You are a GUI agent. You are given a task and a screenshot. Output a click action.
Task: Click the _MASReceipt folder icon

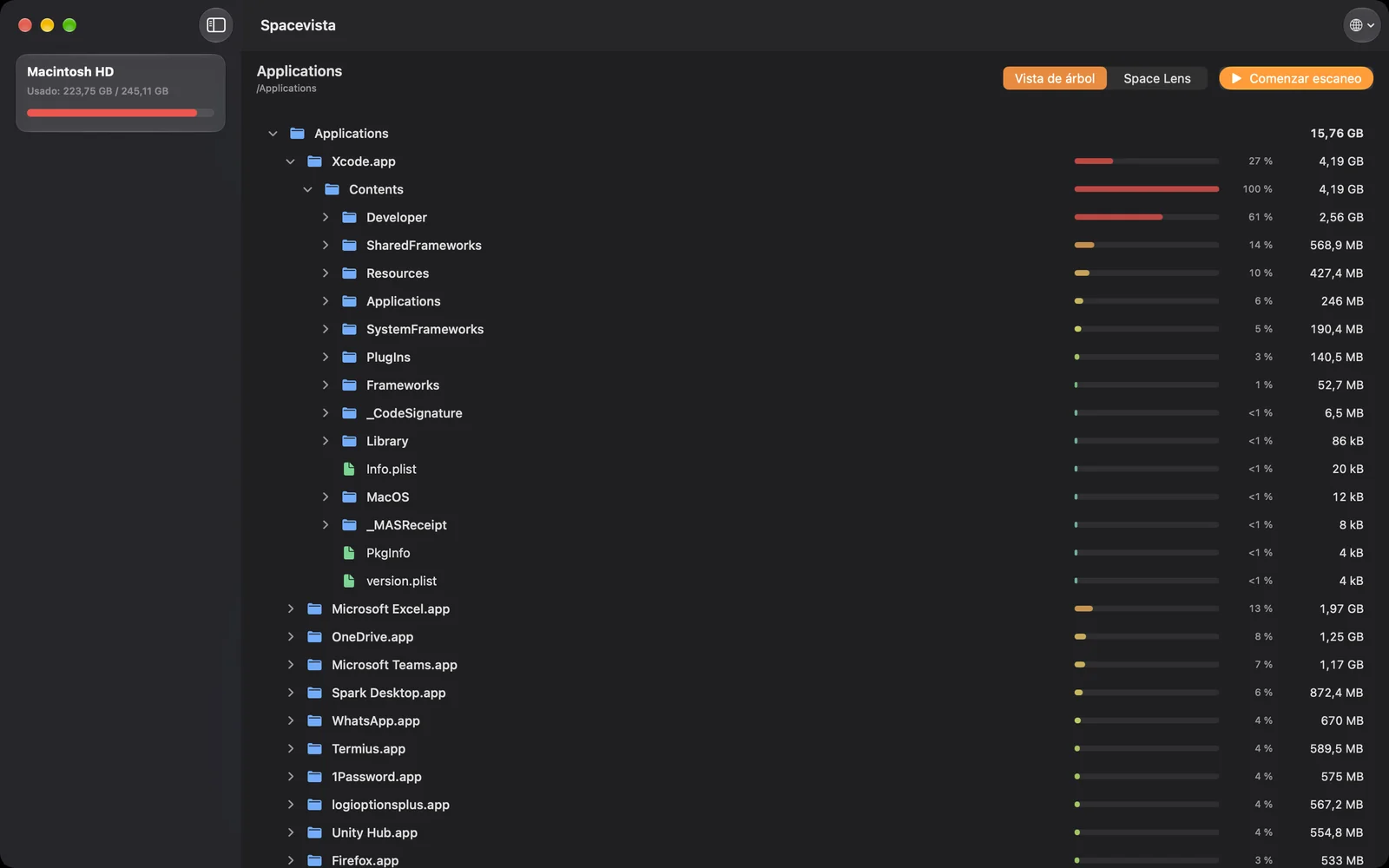click(x=349, y=525)
